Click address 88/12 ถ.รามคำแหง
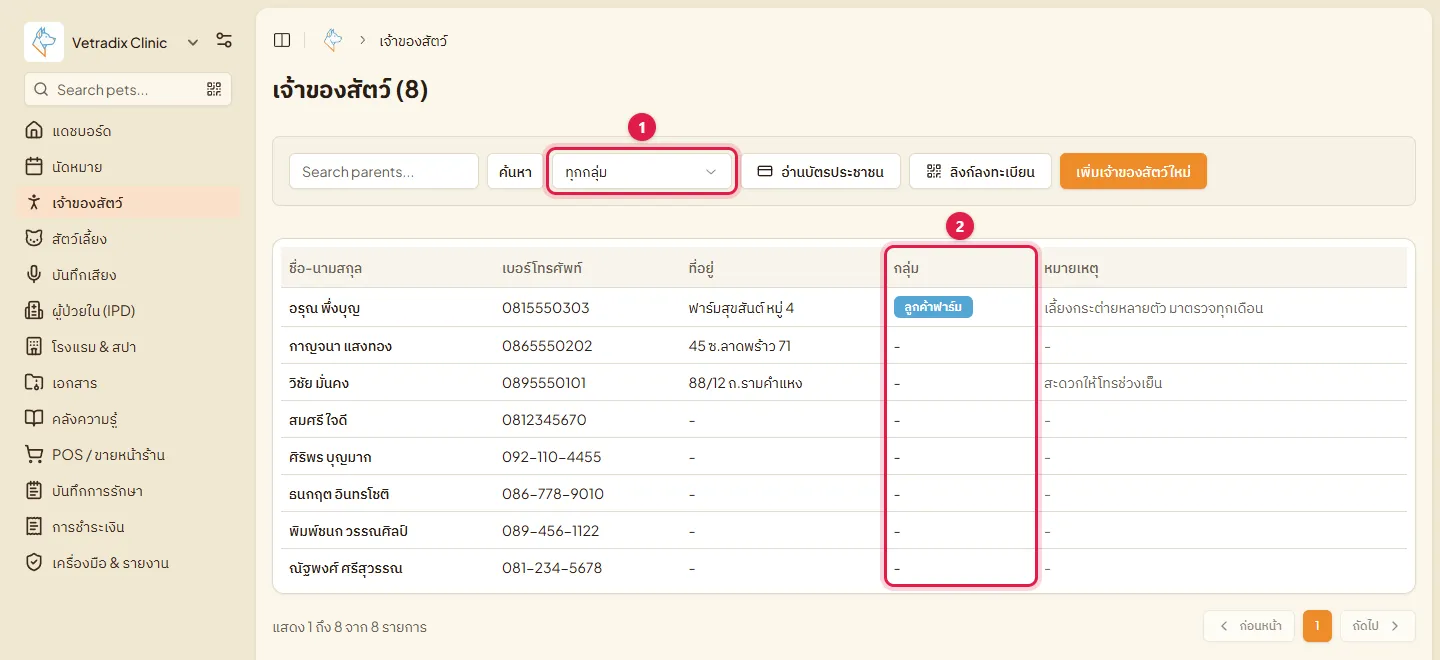The width and height of the screenshot is (1440, 660). click(745, 383)
